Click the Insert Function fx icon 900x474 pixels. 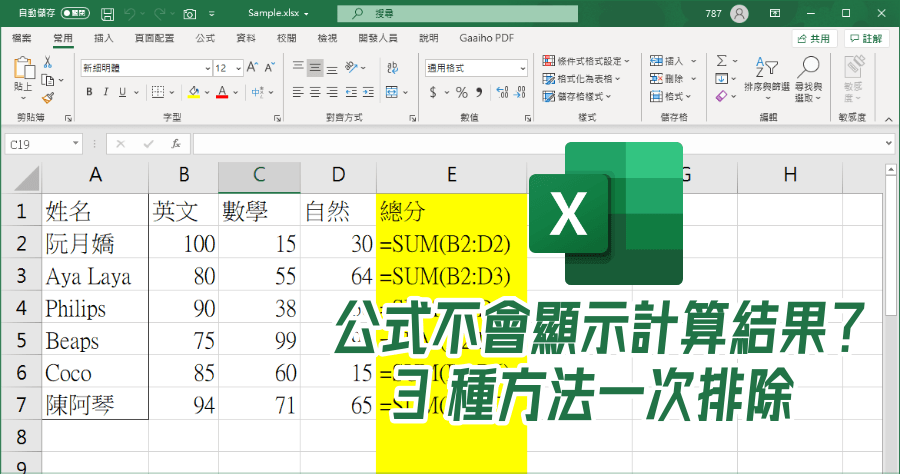(x=176, y=143)
